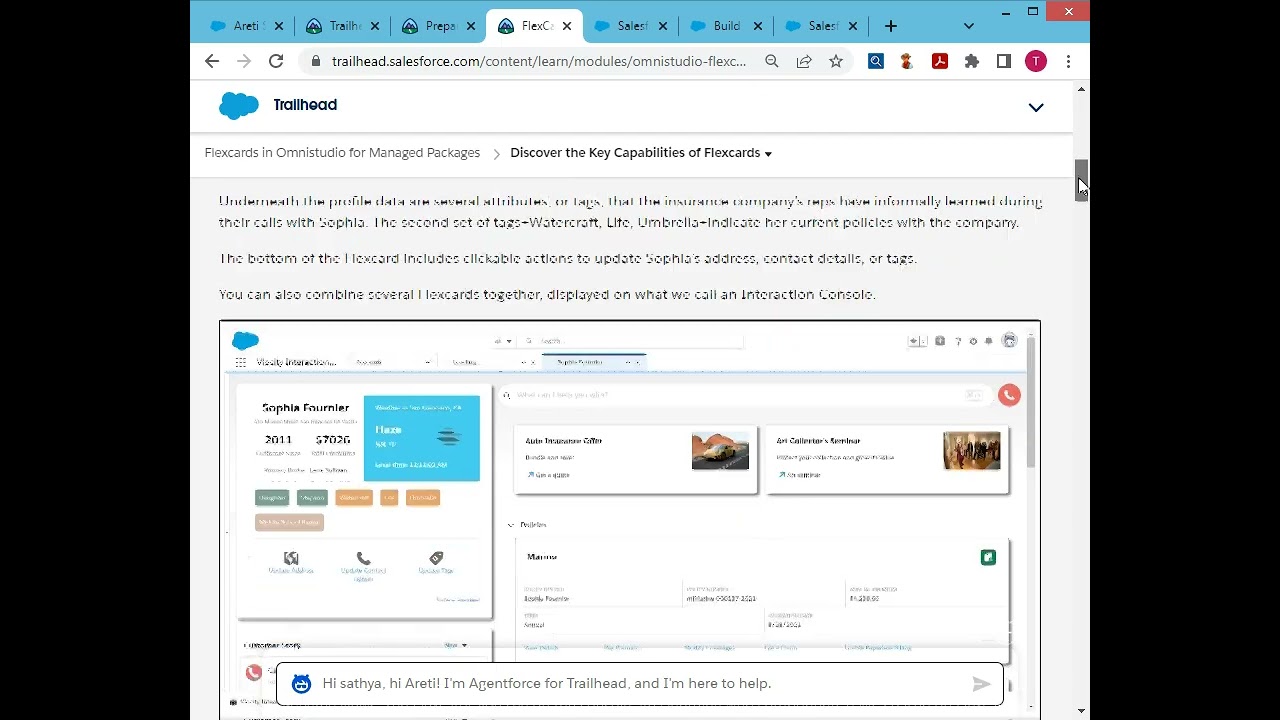The image size is (1280, 720).
Task: Click the Trailhead Salesforce cloud logo
Action: click(x=239, y=105)
